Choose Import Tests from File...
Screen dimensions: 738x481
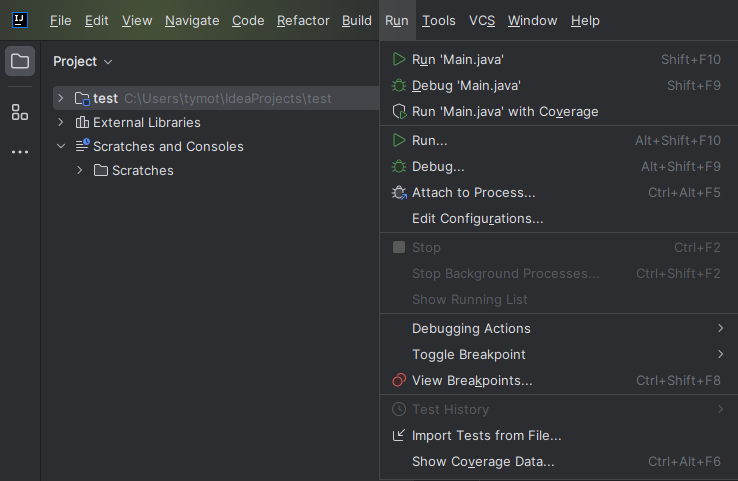click(559, 435)
